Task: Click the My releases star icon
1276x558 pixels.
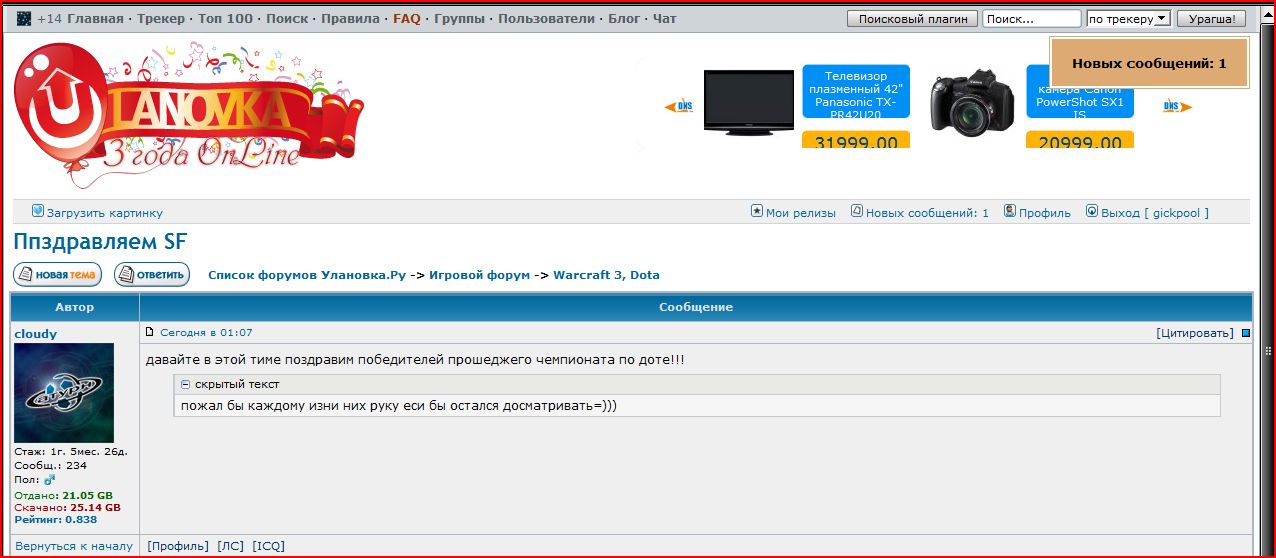Action: (x=757, y=212)
